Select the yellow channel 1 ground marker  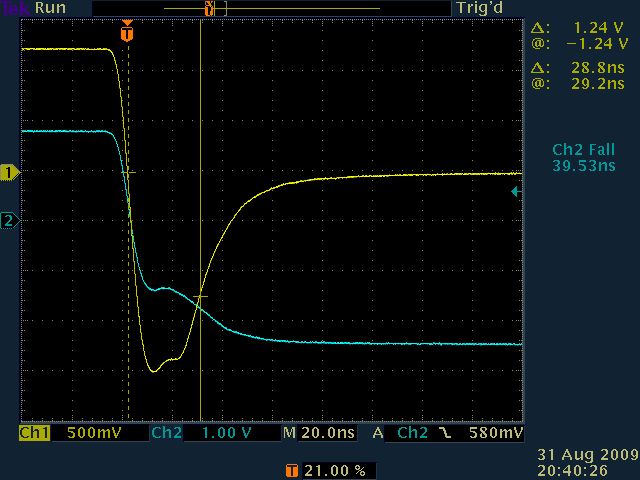[x=10, y=173]
